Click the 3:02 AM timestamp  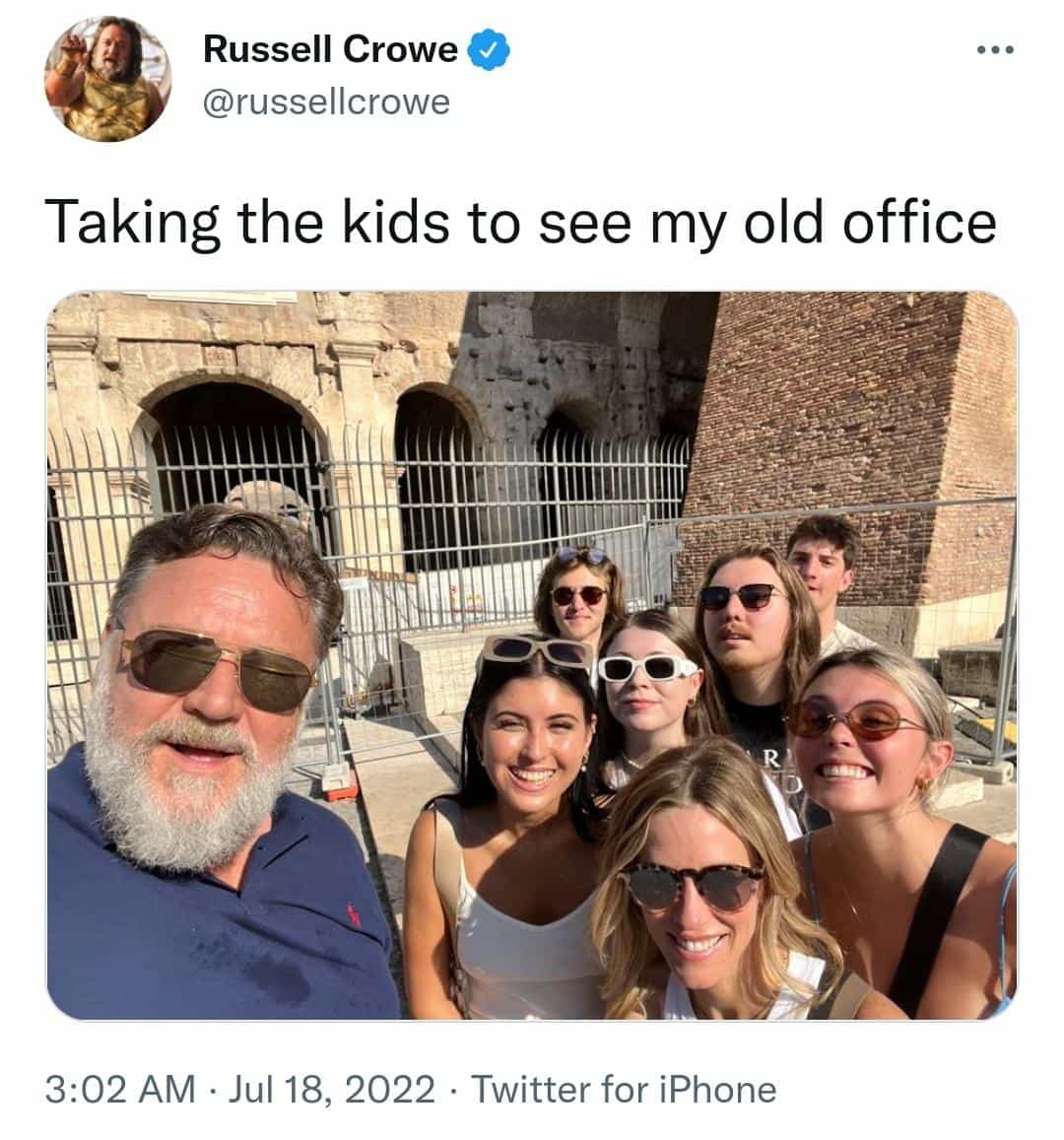(119, 1090)
